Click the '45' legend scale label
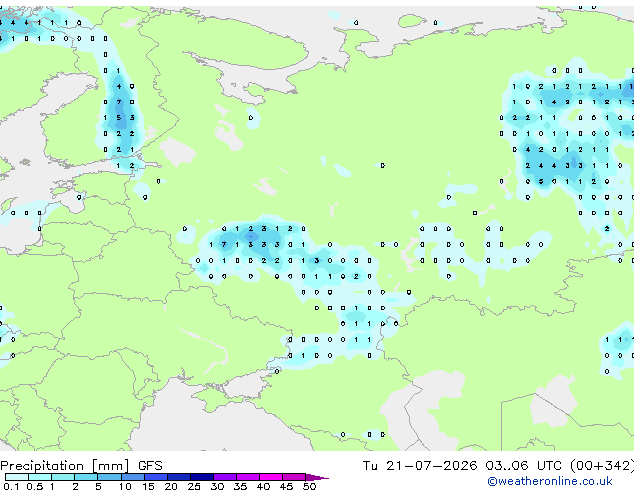634x490 pixels. (286, 486)
